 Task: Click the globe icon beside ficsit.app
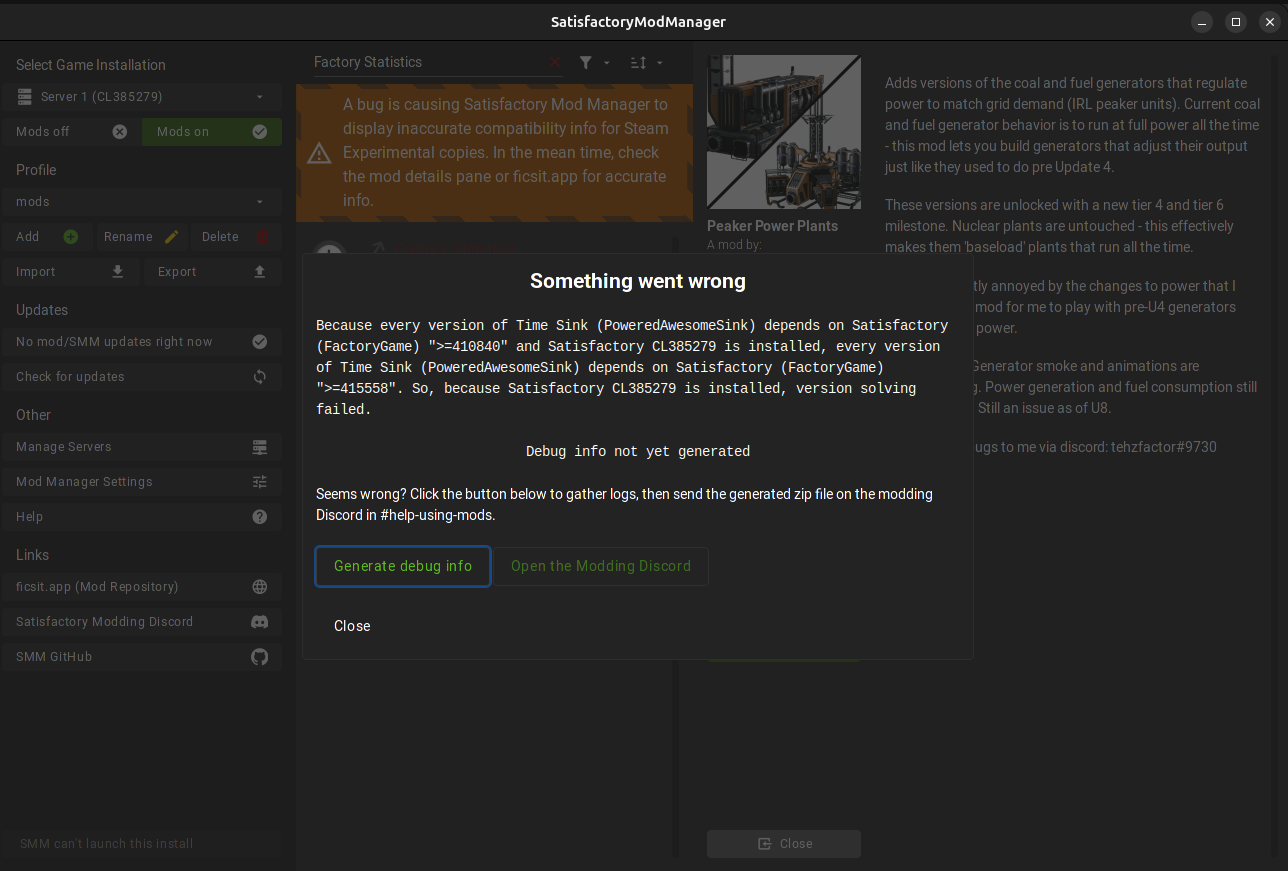[x=260, y=587]
